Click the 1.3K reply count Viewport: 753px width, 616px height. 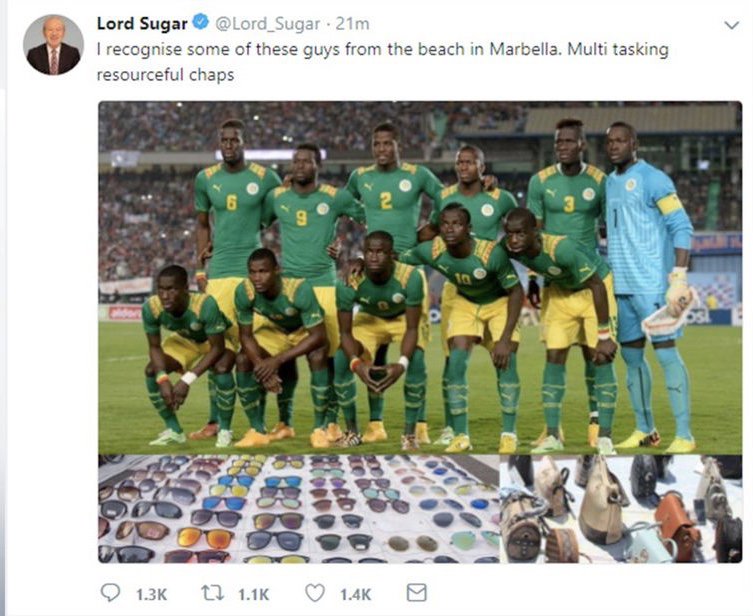pyautogui.click(x=151, y=595)
